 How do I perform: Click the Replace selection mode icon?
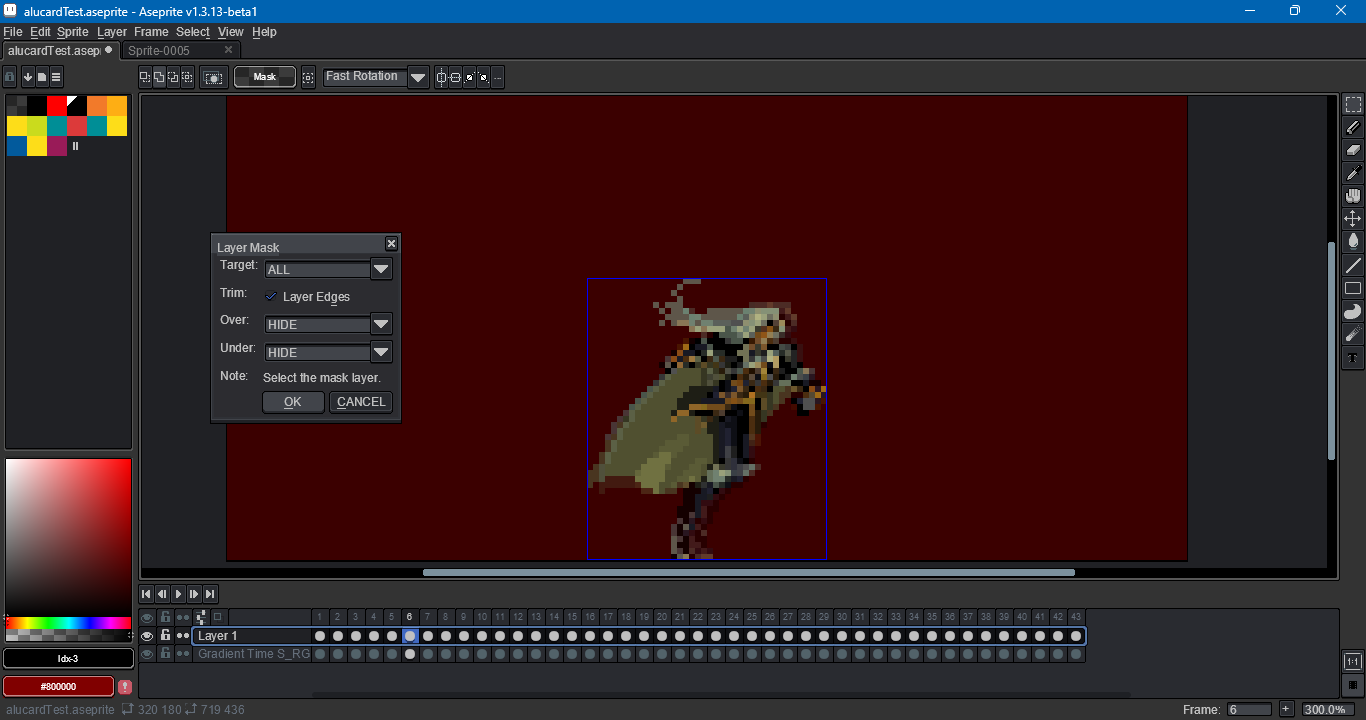click(x=145, y=77)
